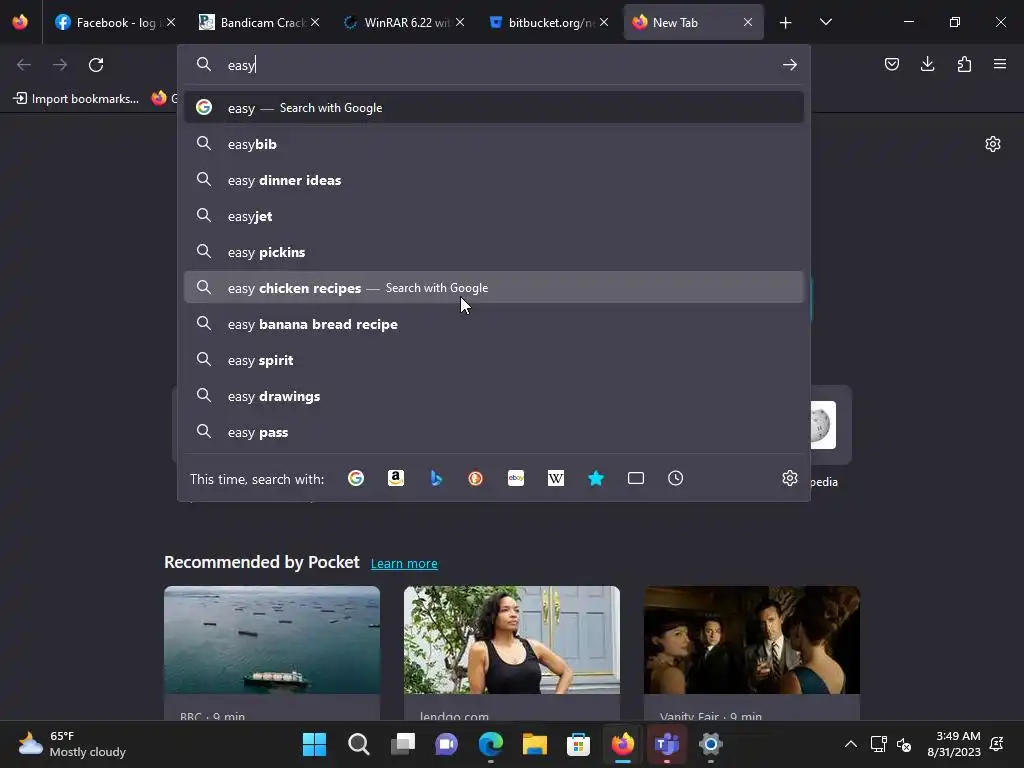Open Import bookmarks from bookmarks toolbar
The image size is (1024, 768).
pos(76,99)
